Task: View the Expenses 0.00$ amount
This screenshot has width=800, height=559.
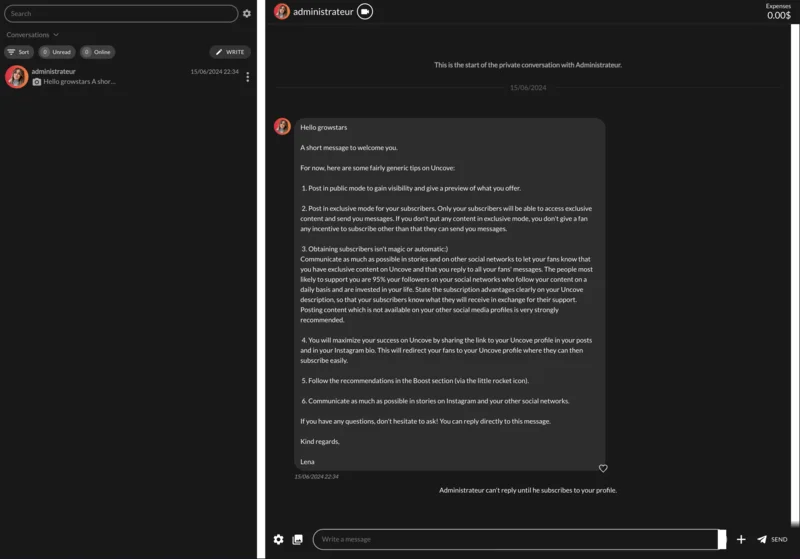Action: point(779,12)
